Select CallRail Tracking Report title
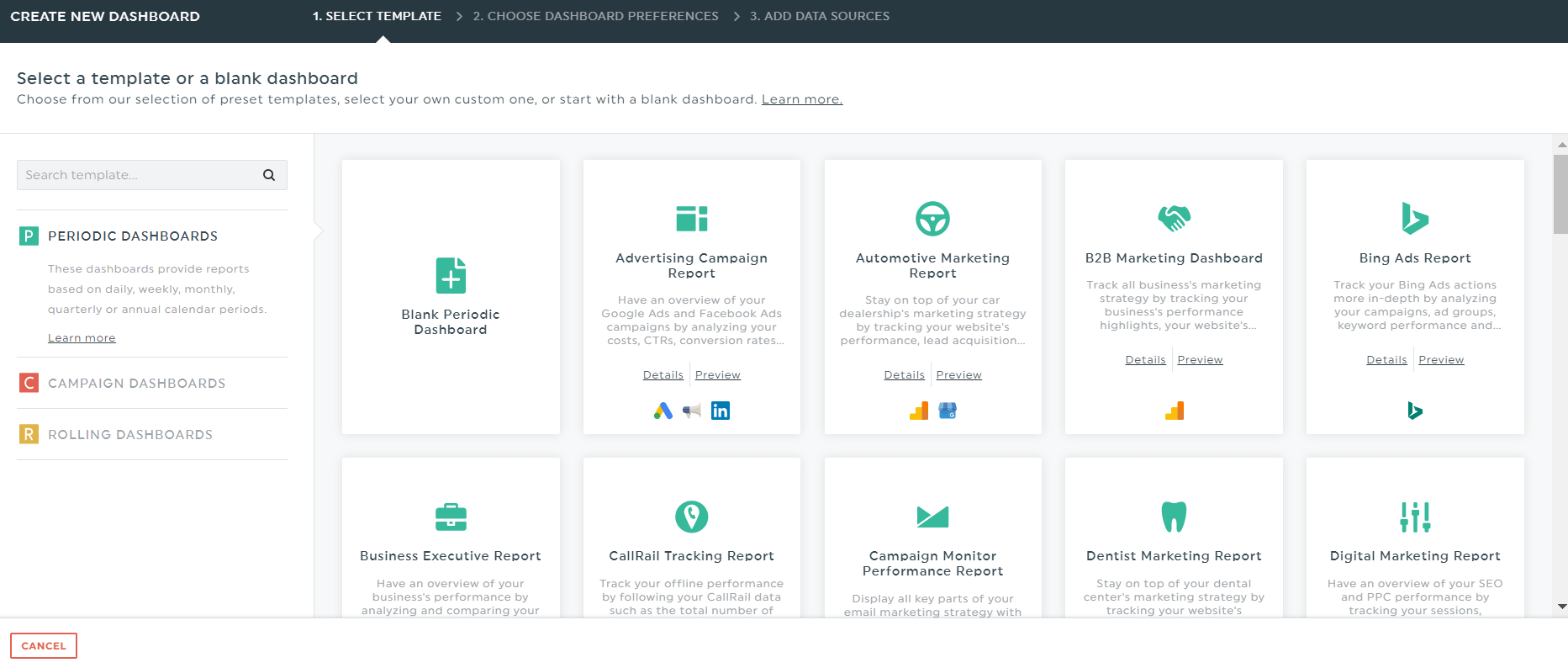Viewport: 1568px width, 668px height. click(692, 556)
